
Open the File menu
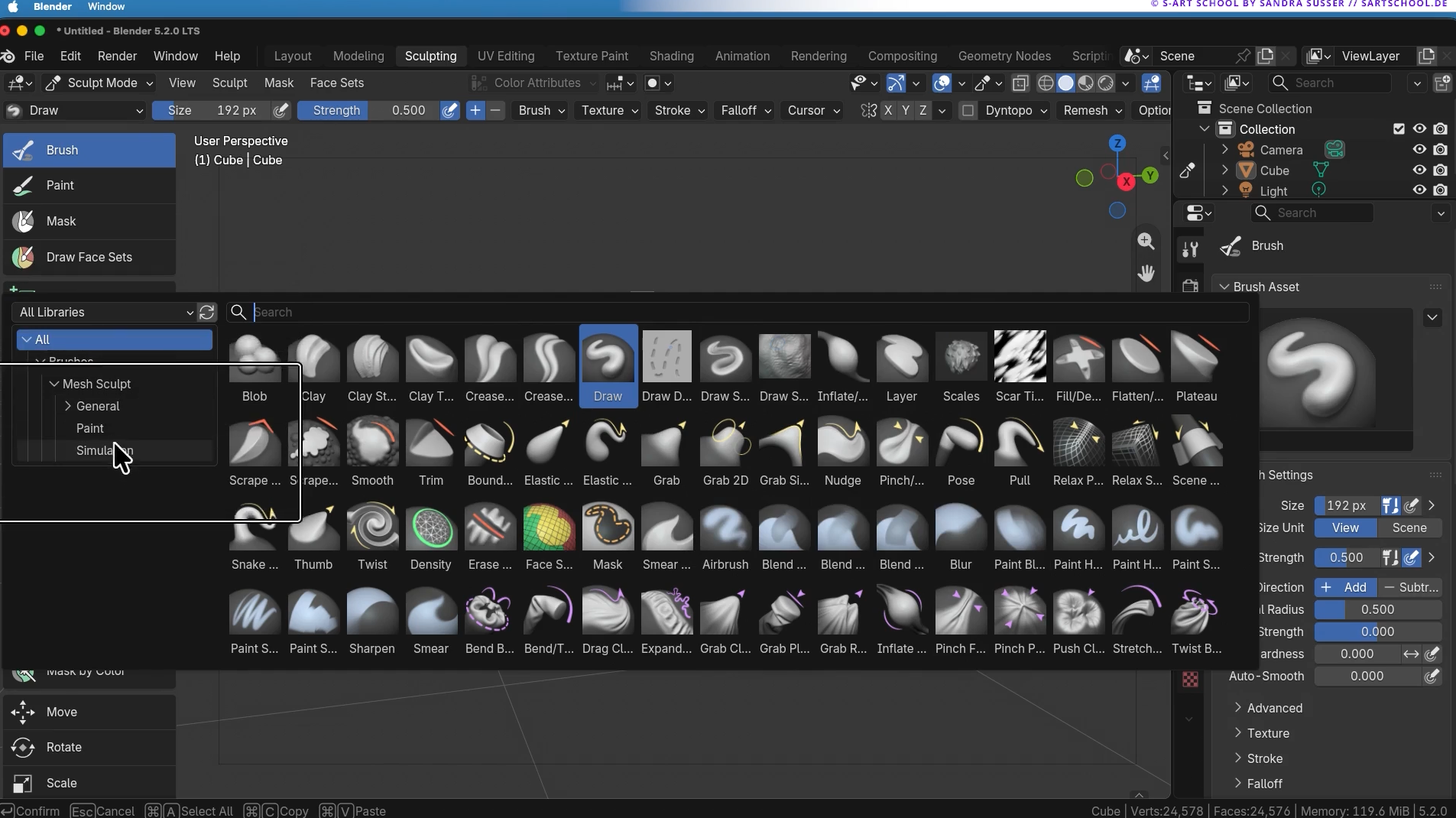tap(34, 56)
